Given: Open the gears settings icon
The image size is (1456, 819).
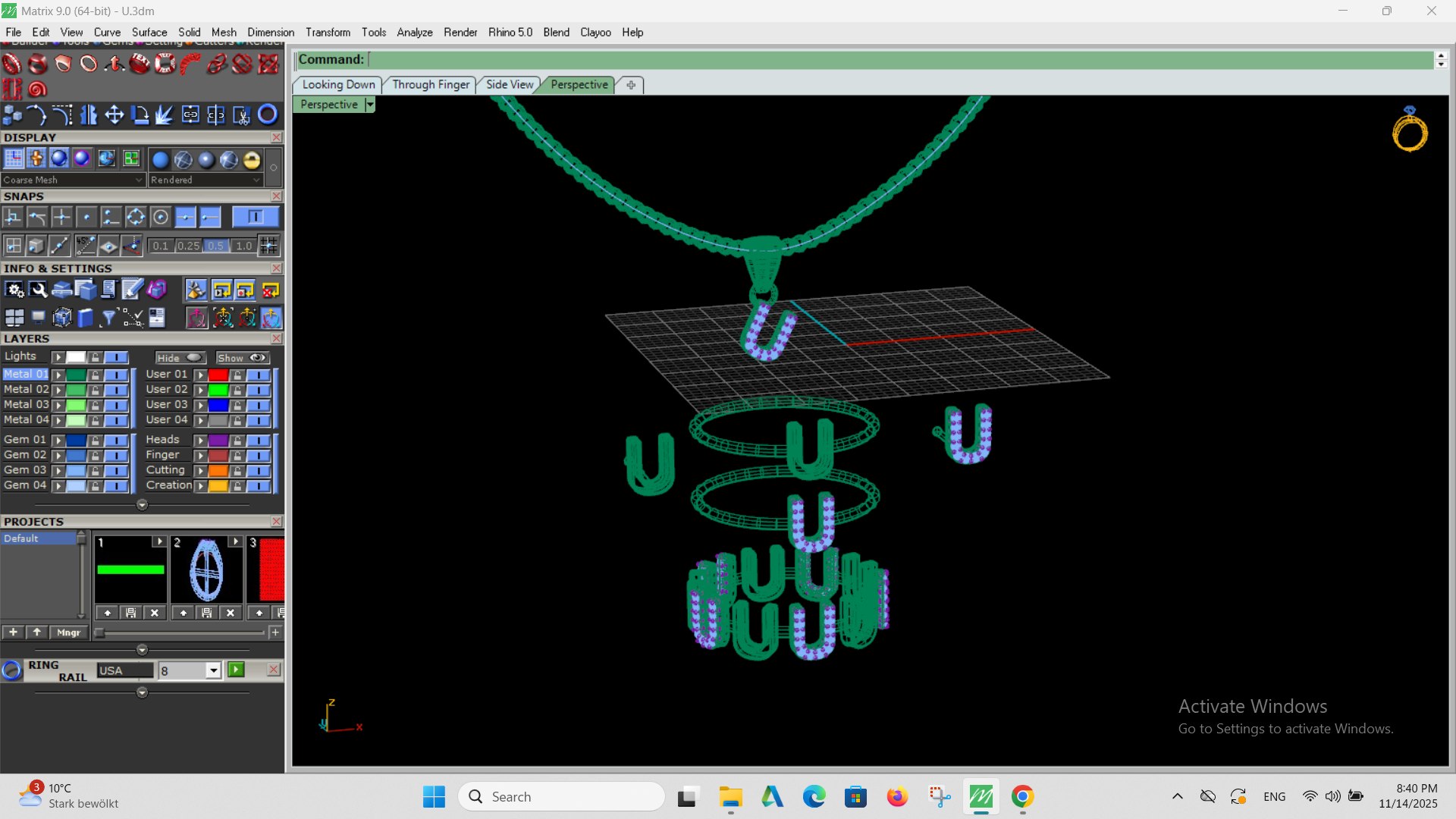Looking at the screenshot, I should point(14,290).
